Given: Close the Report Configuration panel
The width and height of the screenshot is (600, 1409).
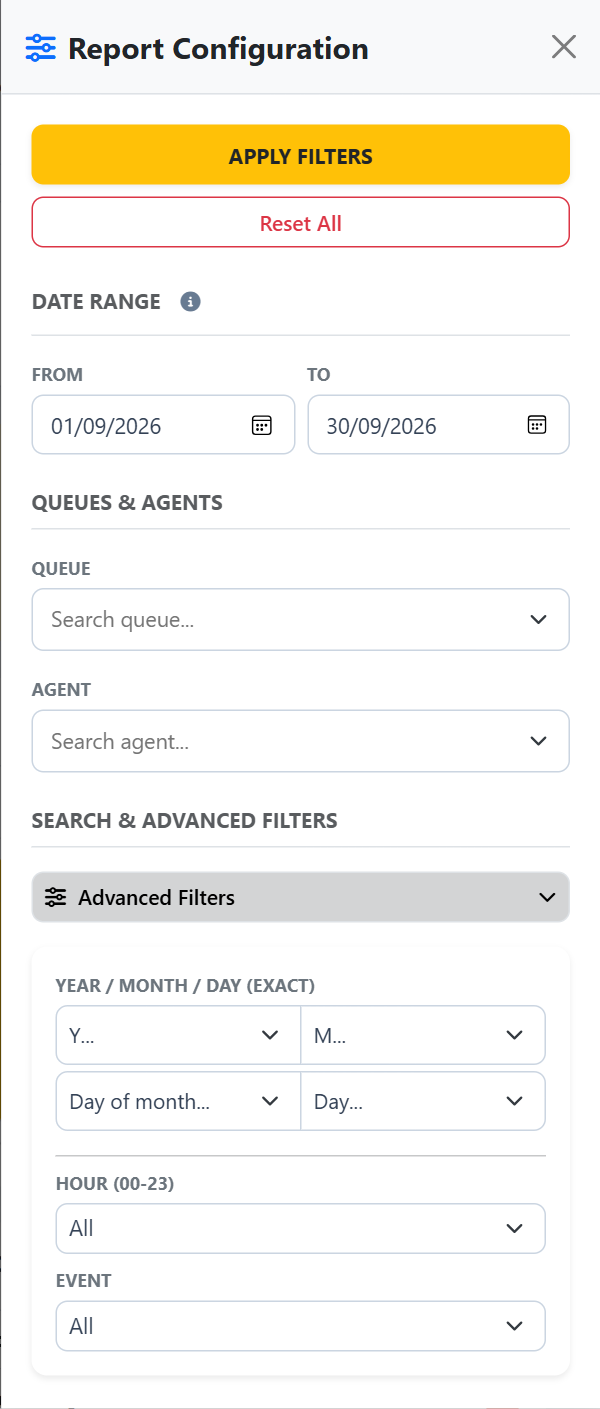Looking at the screenshot, I should pyautogui.click(x=564, y=47).
